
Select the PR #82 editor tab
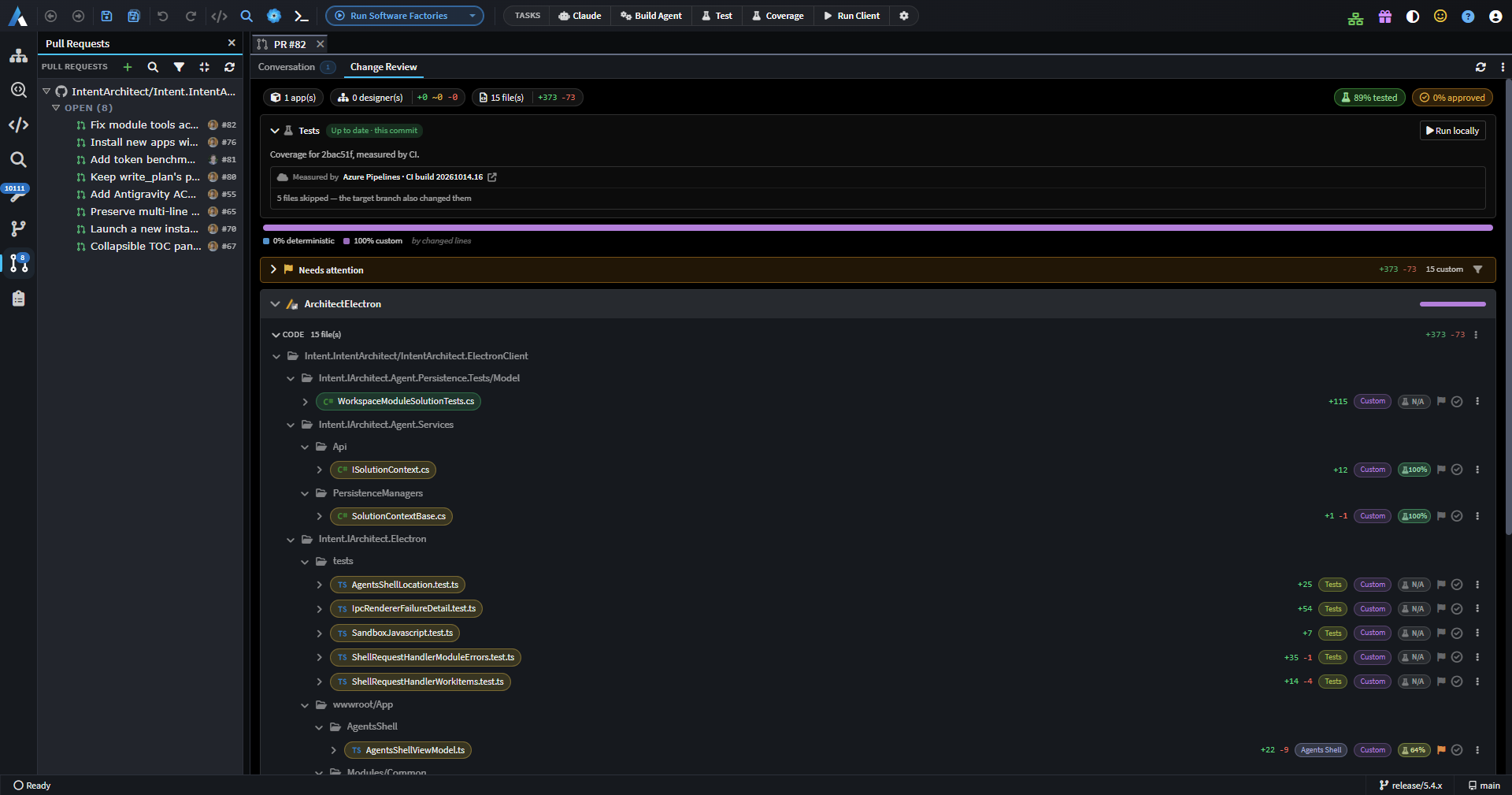pos(289,44)
